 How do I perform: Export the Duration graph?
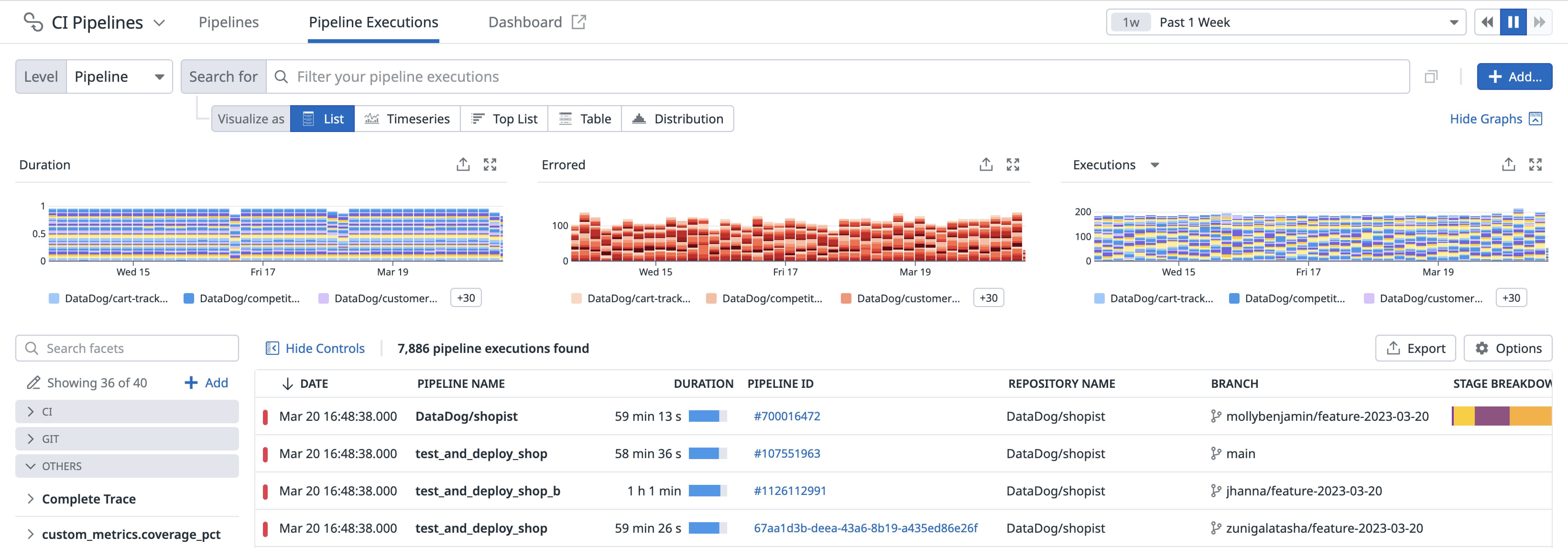(463, 164)
